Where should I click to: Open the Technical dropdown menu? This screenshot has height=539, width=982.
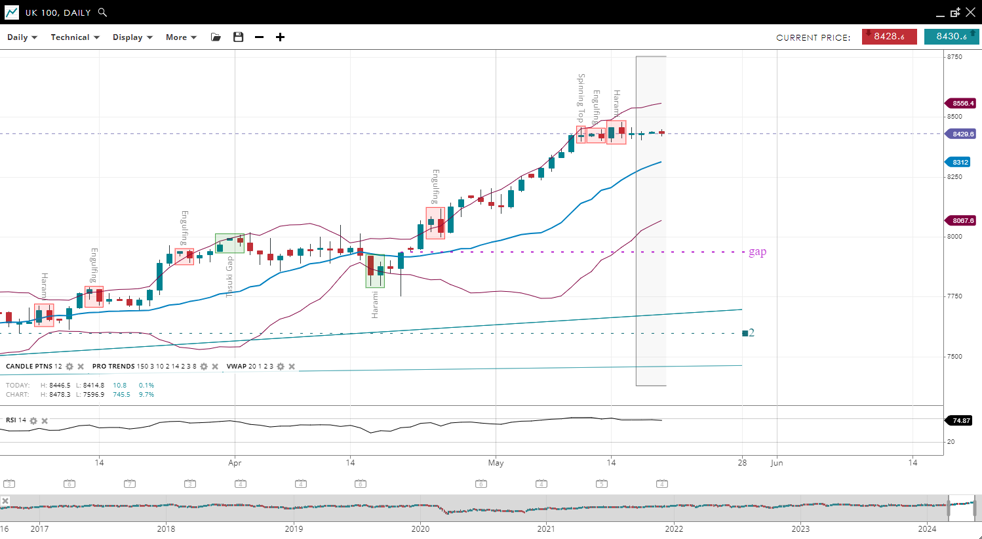(75, 37)
